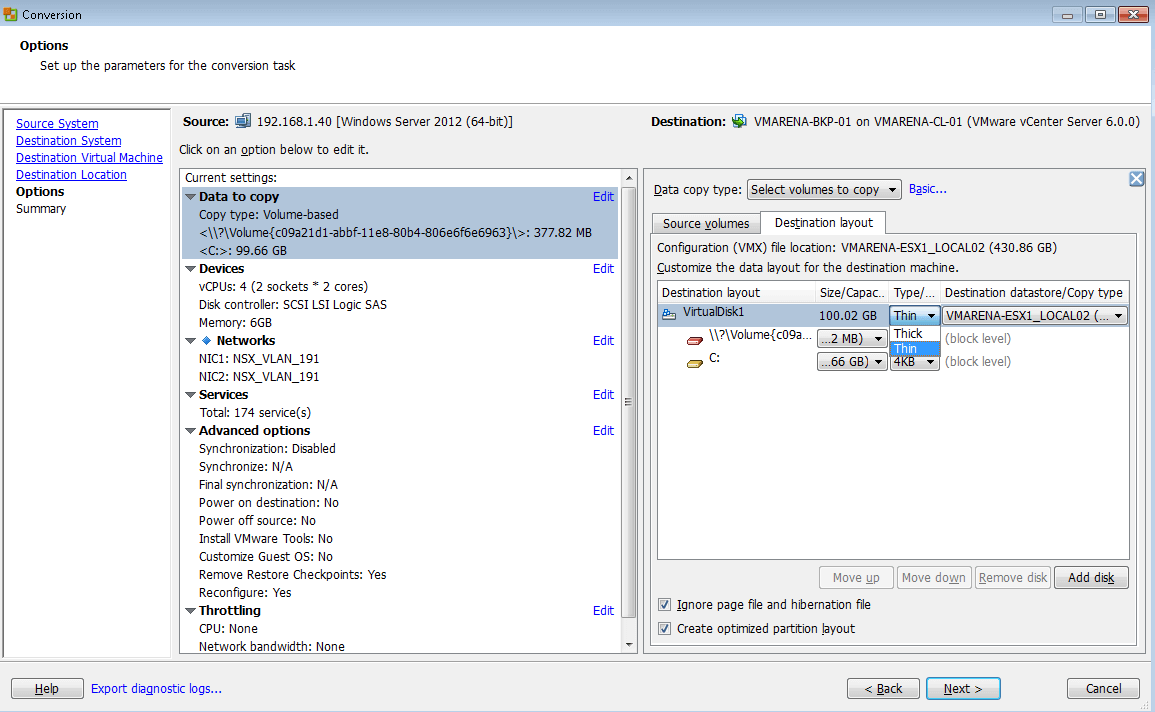Click the settings list scroll up arrow
The height and width of the screenshot is (712, 1155).
[628, 178]
